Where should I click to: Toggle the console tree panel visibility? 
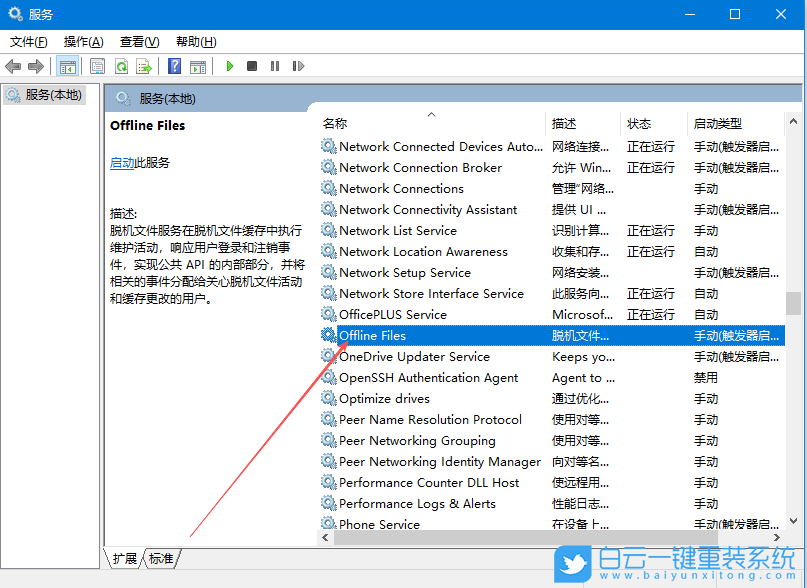[68, 66]
